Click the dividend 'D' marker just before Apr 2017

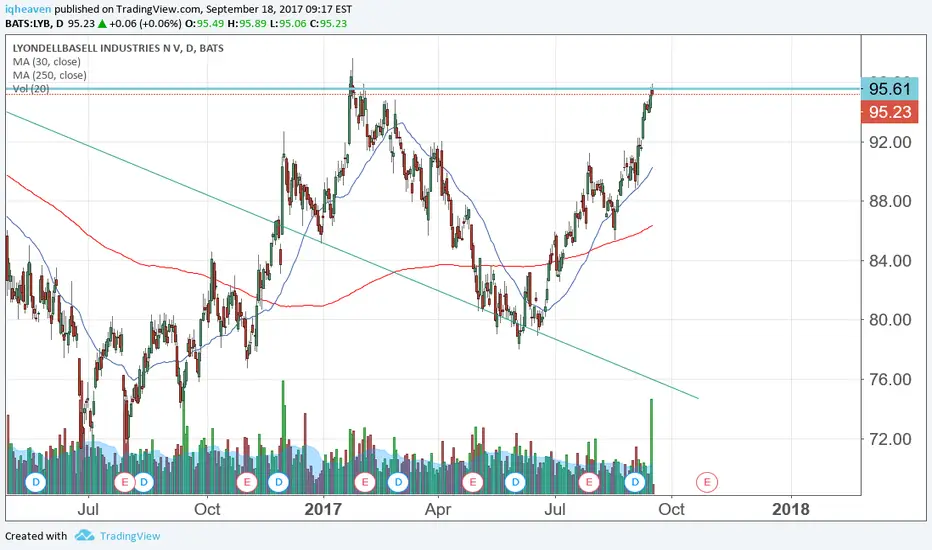(398, 482)
